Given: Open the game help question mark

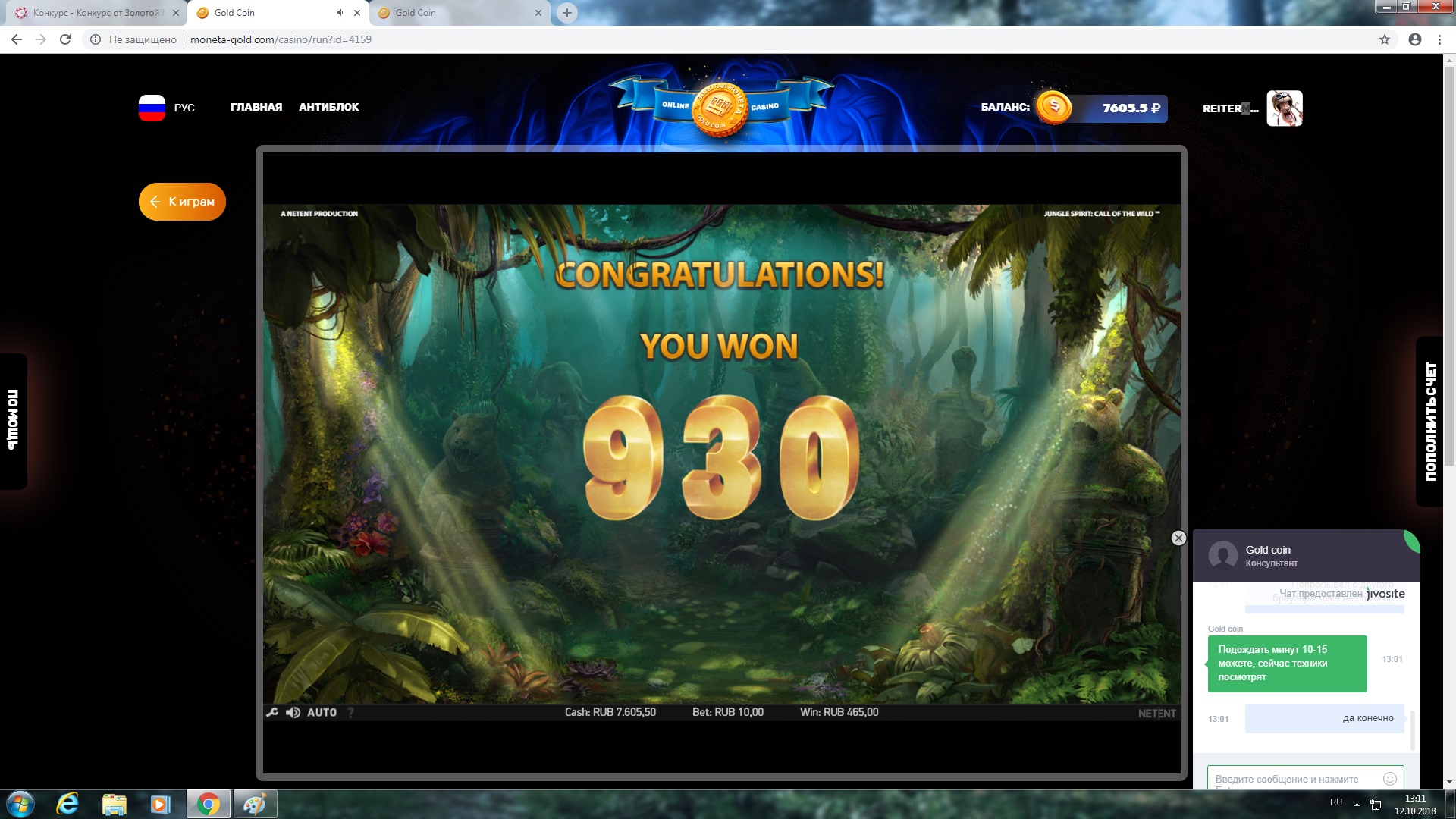Looking at the screenshot, I should [350, 712].
